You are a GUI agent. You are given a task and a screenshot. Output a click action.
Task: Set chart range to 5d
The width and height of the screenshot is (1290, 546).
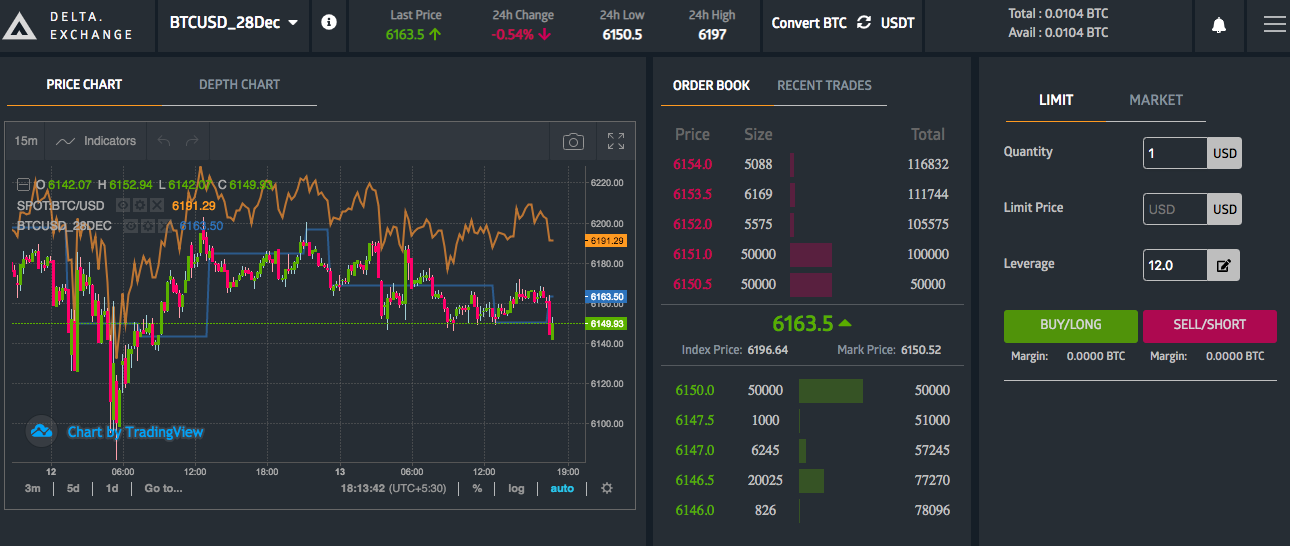point(73,488)
